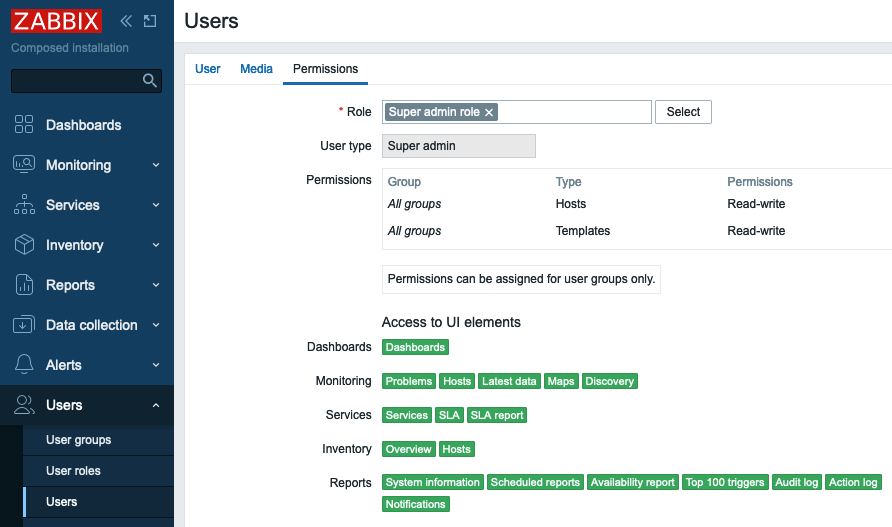Click the Monitoring Hosts tag

click(x=457, y=381)
